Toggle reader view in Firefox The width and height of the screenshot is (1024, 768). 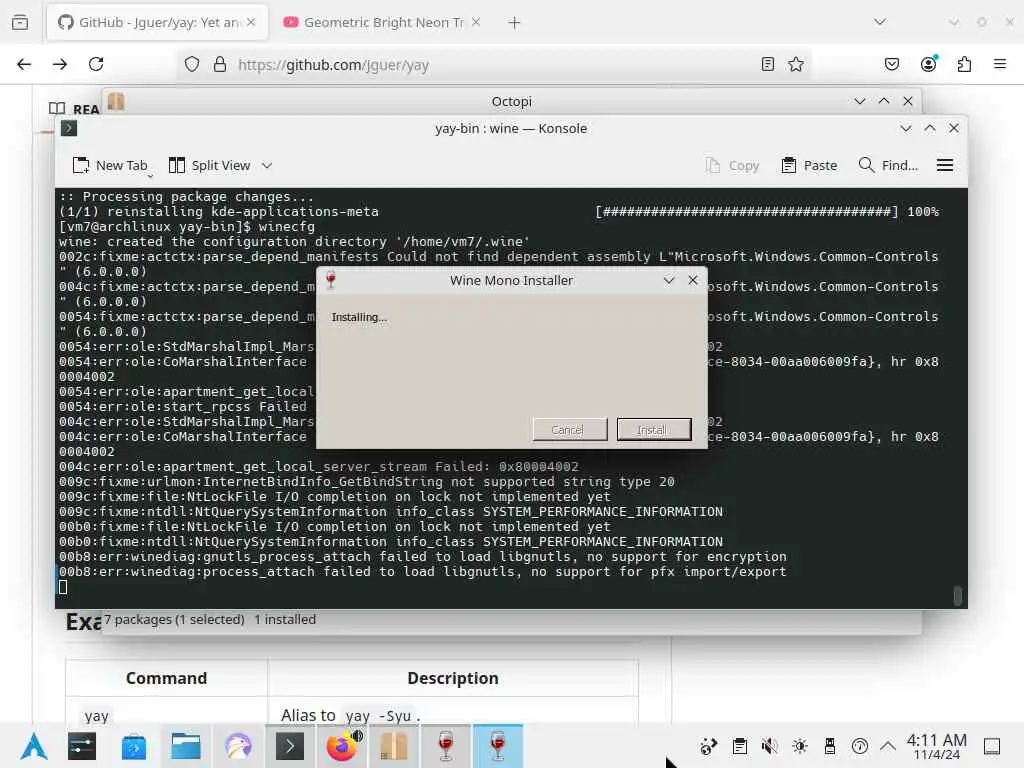768,64
